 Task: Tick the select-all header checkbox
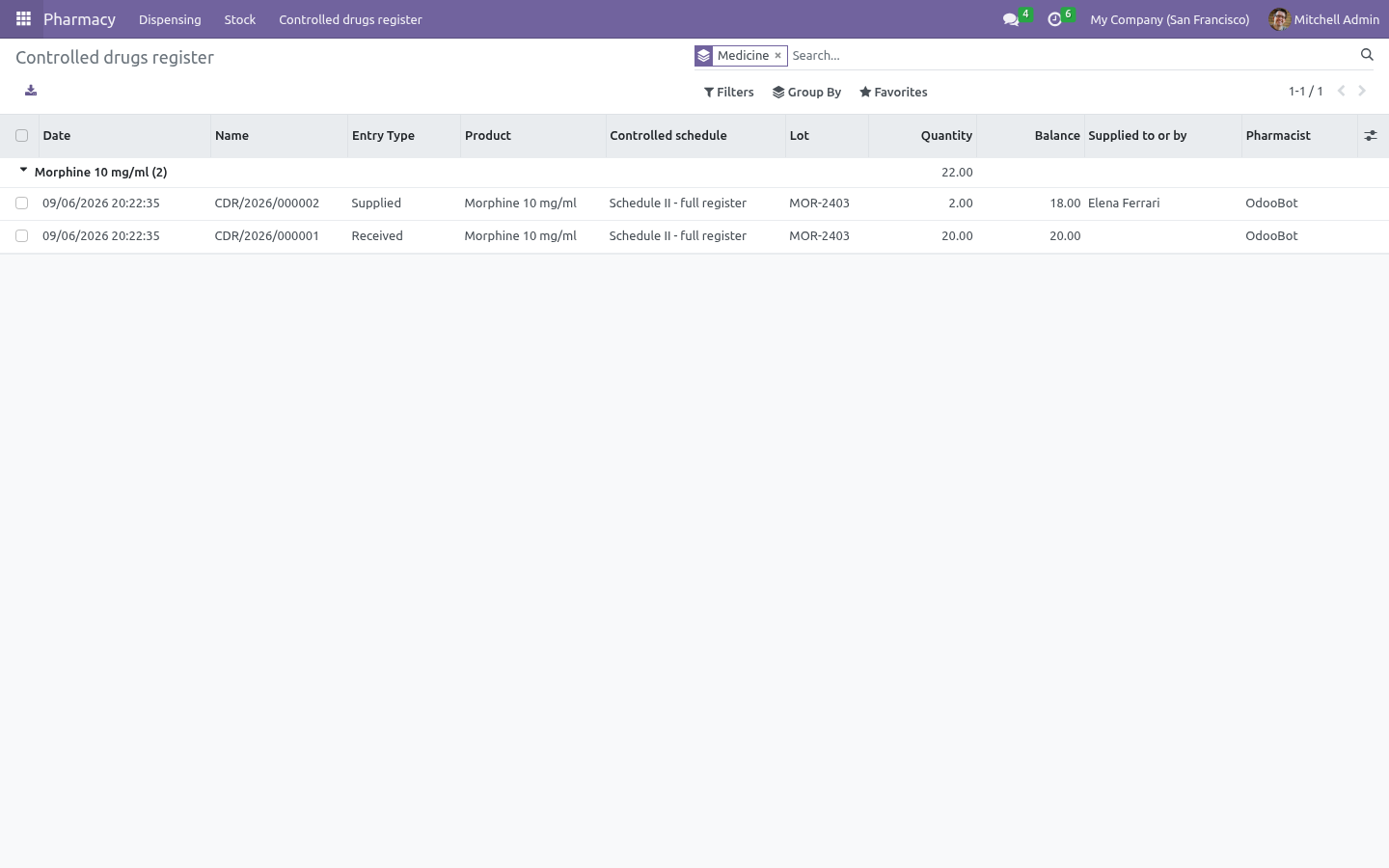[x=21, y=136]
